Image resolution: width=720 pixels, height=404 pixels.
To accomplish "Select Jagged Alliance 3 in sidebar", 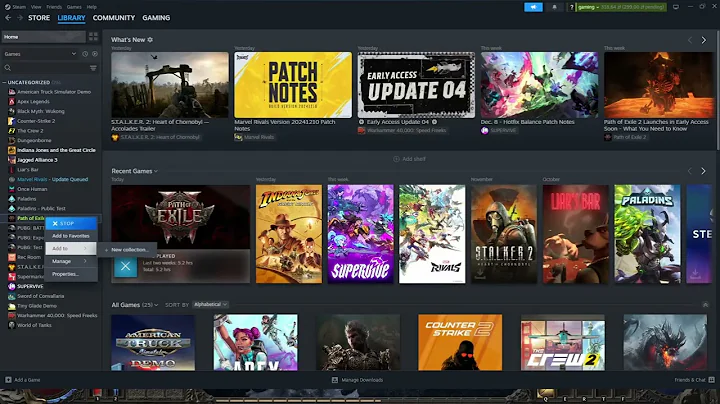I will pyautogui.click(x=37, y=160).
